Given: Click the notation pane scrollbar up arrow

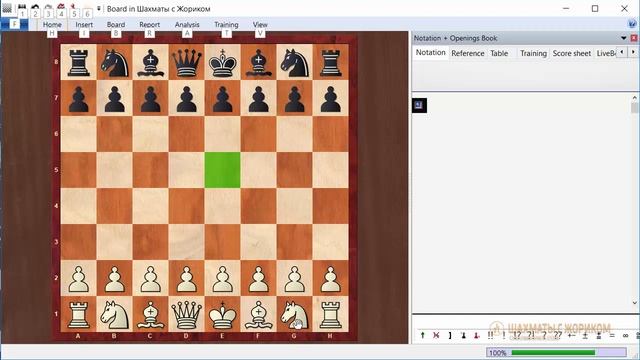Looking at the screenshot, I should tap(634, 98).
